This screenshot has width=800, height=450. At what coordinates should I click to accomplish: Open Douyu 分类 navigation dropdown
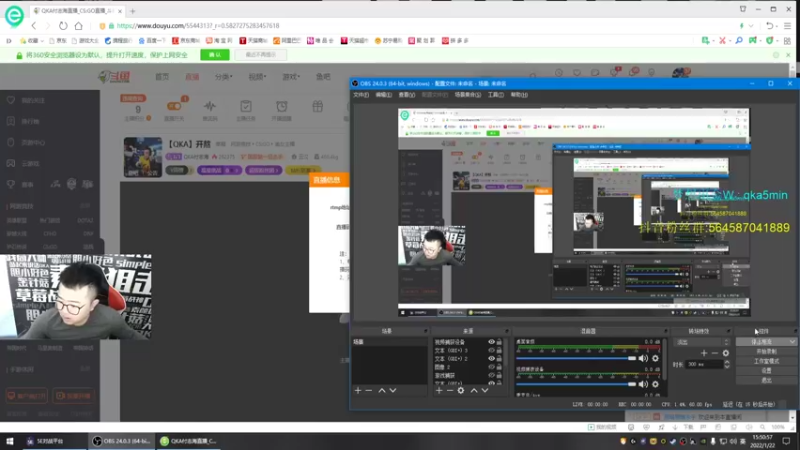click(223, 77)
